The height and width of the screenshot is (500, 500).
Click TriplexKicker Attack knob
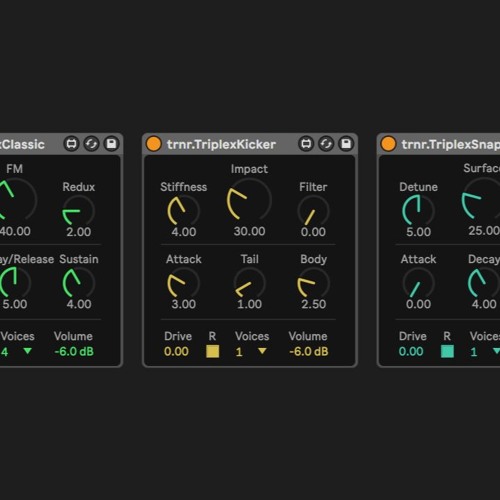(x=183, y=283)
